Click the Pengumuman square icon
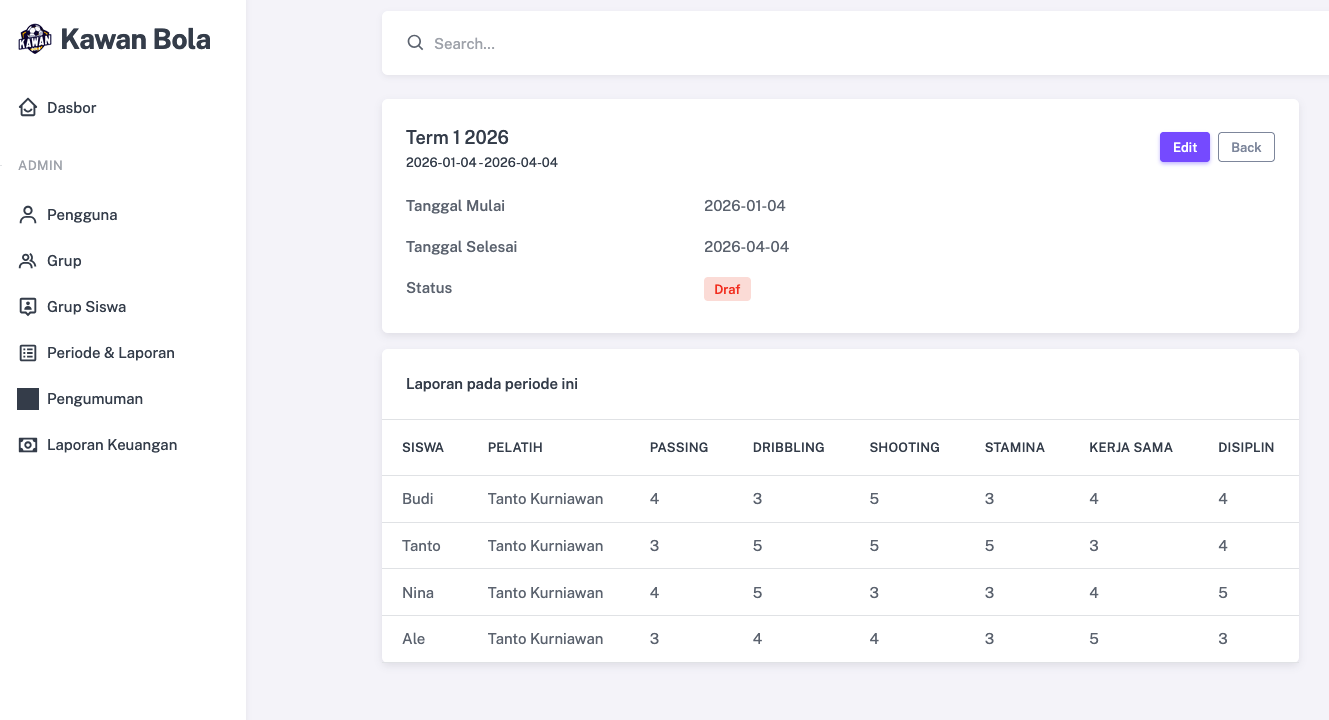 pyautogui.click(x=28, y=399)
